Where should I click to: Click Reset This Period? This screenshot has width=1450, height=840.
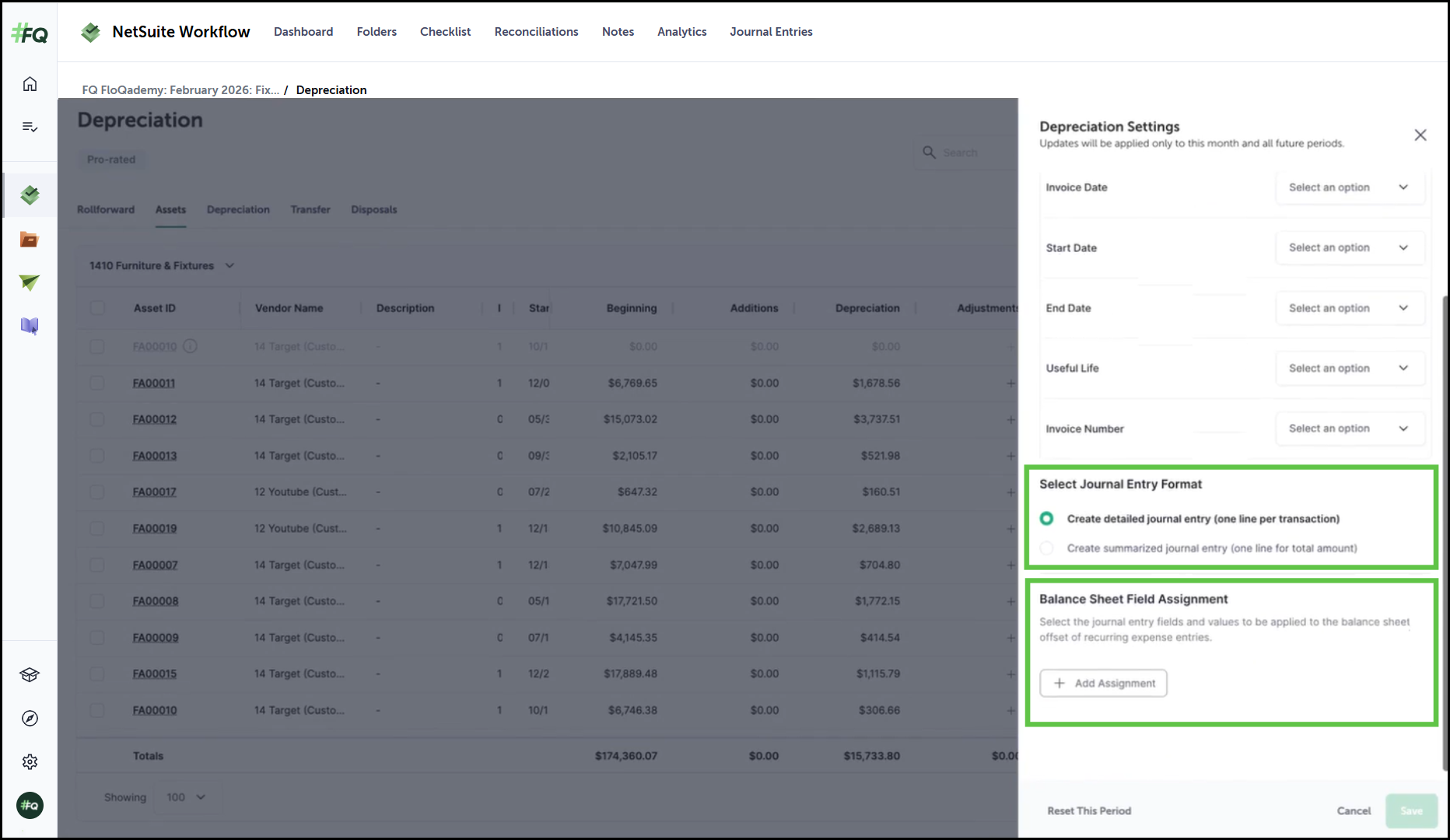[1089, 811]
